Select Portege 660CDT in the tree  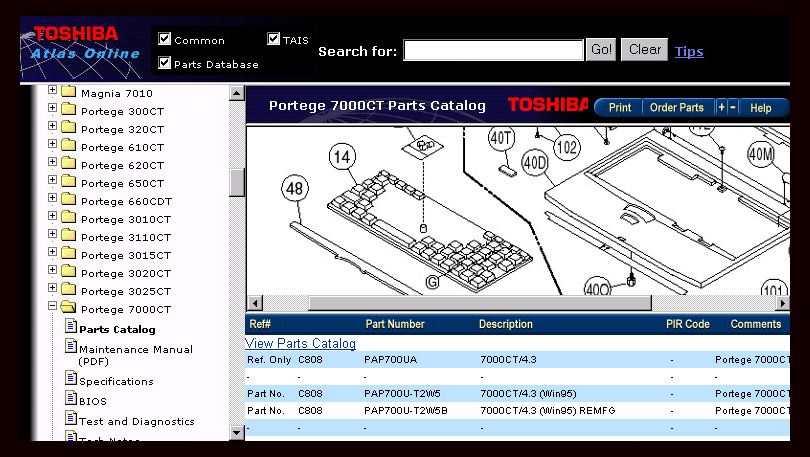click(x=127, y=201)
